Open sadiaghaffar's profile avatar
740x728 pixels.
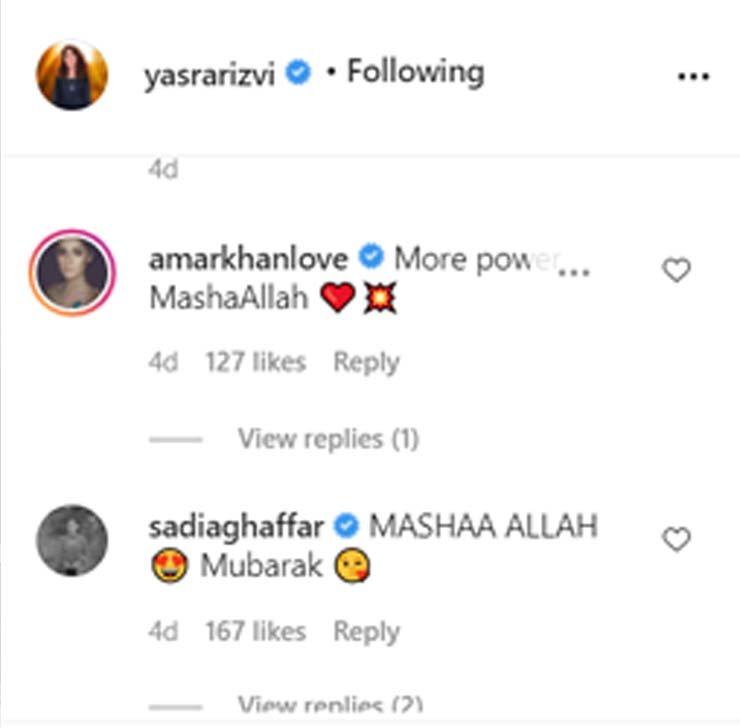pos(72,541)
